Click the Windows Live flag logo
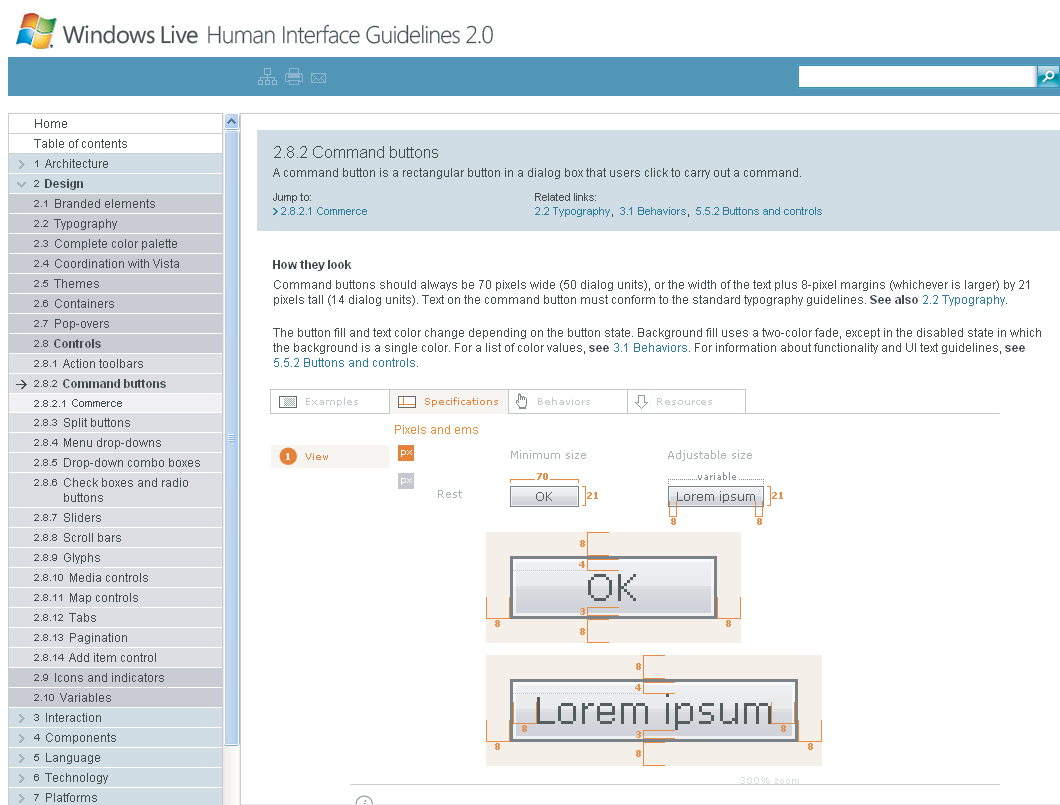This screenshot has width=1060, height=805. point(36,31)
